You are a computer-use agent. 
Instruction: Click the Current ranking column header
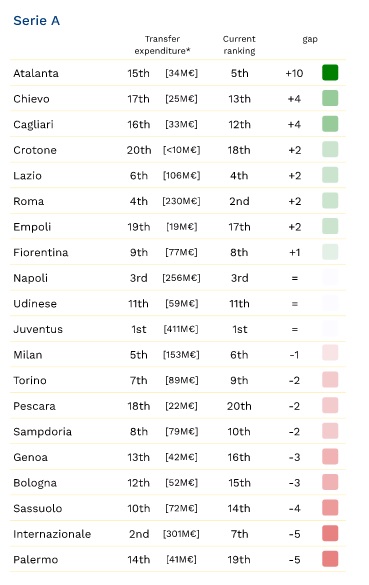[239, 45]
